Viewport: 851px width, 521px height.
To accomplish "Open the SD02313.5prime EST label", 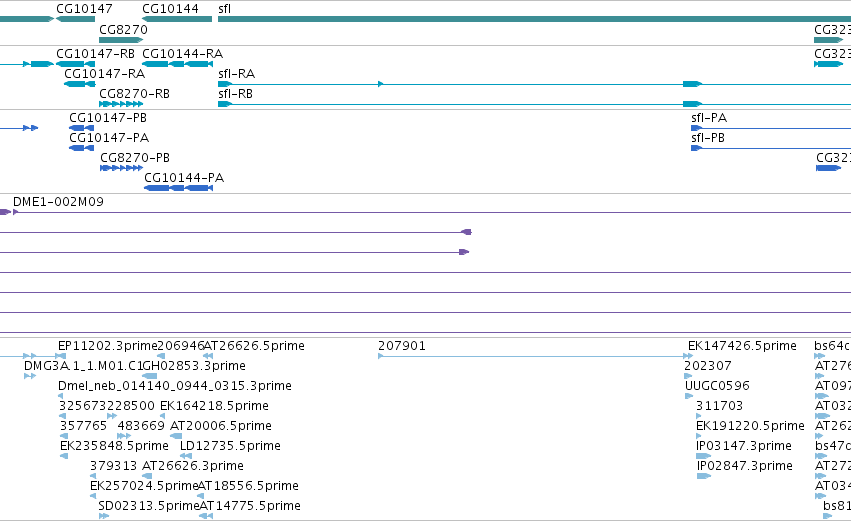I will coord(149,506).
